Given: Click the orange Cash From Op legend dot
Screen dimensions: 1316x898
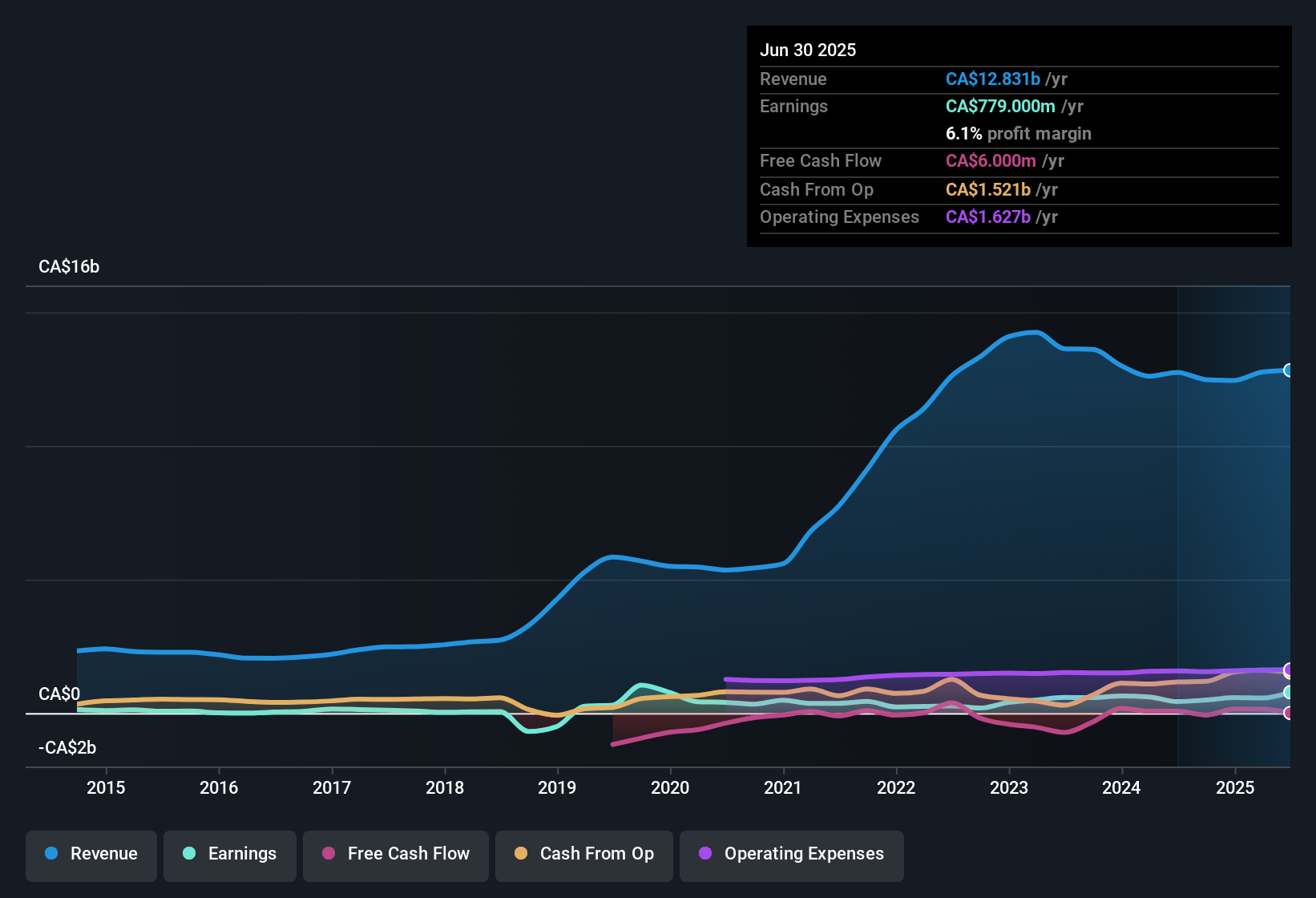Looking at the screenshot, I should [x=521, y=854].
